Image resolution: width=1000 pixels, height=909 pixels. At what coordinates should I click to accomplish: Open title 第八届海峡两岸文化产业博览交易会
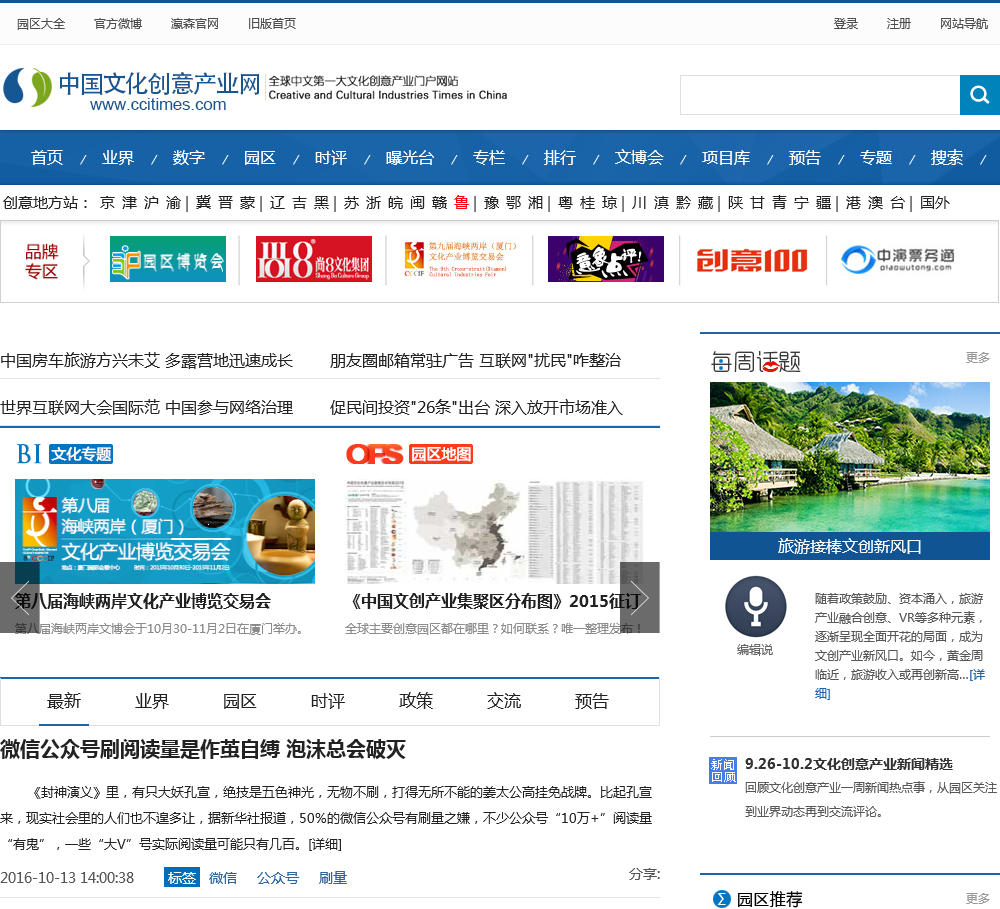143,601
